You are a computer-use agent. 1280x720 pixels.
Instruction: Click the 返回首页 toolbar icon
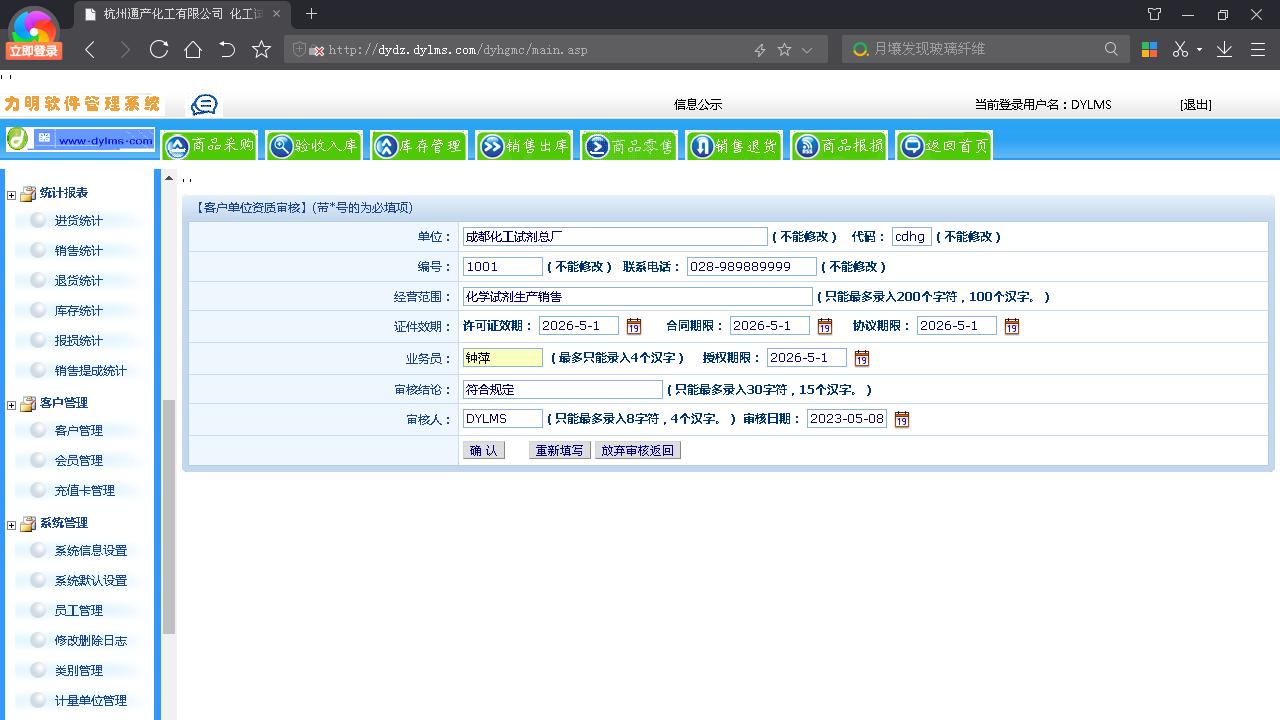tap(943, 144)
